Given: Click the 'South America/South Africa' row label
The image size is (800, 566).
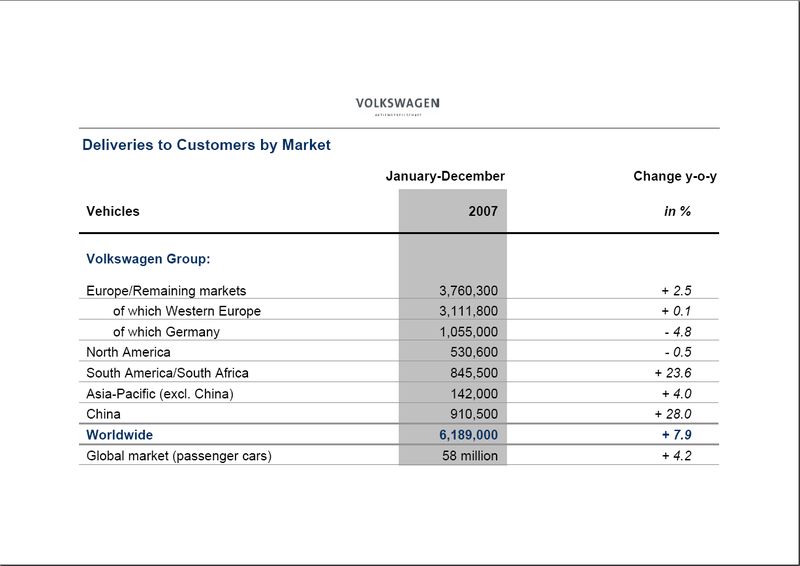Looking at the screenshot, I should coord(168,373).
